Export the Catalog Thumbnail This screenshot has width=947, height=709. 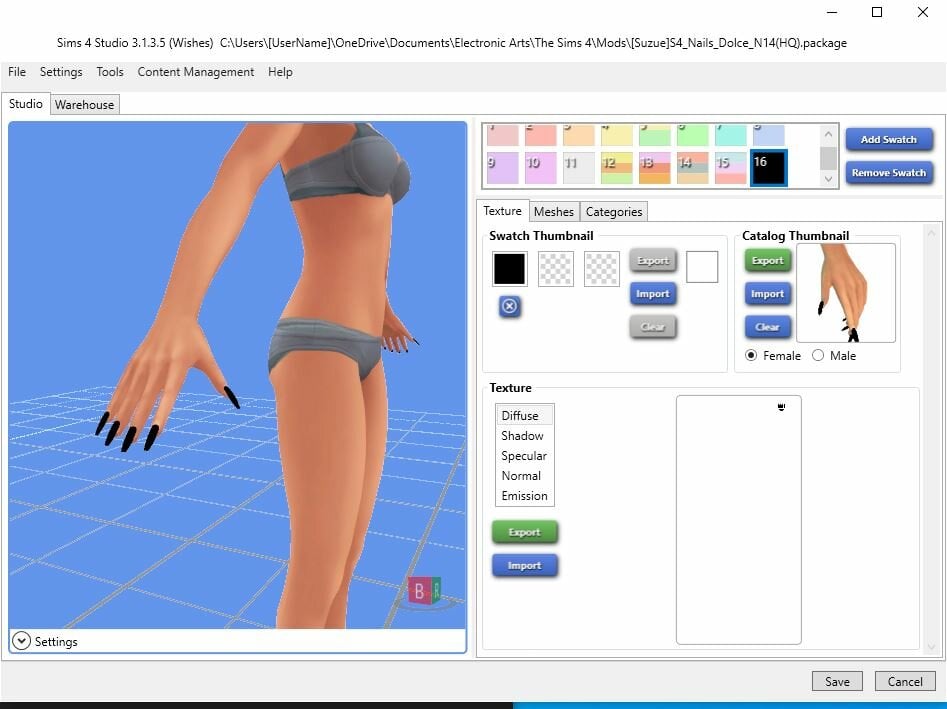767,261
